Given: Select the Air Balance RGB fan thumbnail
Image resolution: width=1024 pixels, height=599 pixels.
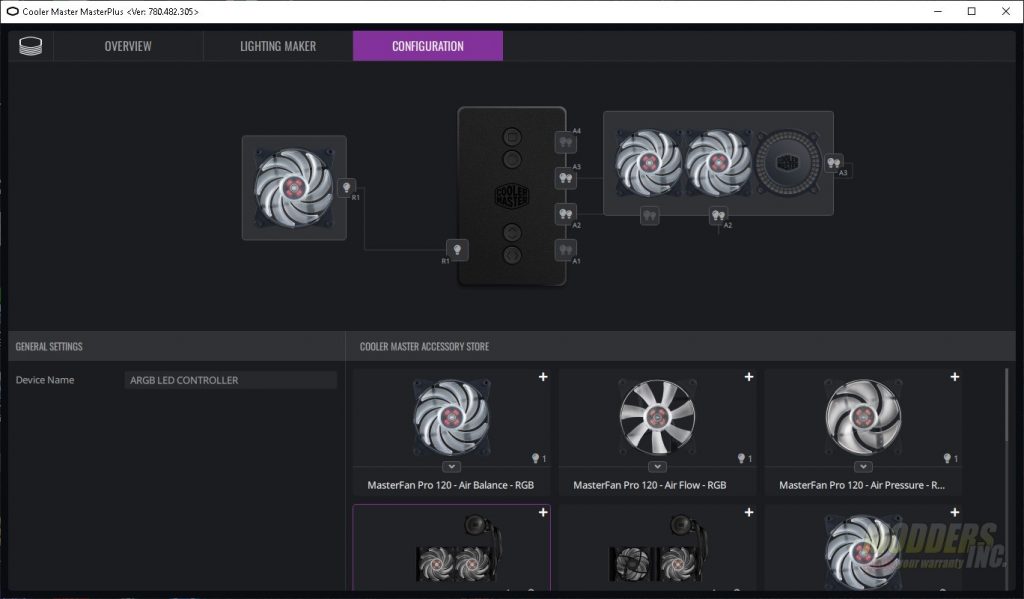Looking at the screenshot, I should (451, 417).
